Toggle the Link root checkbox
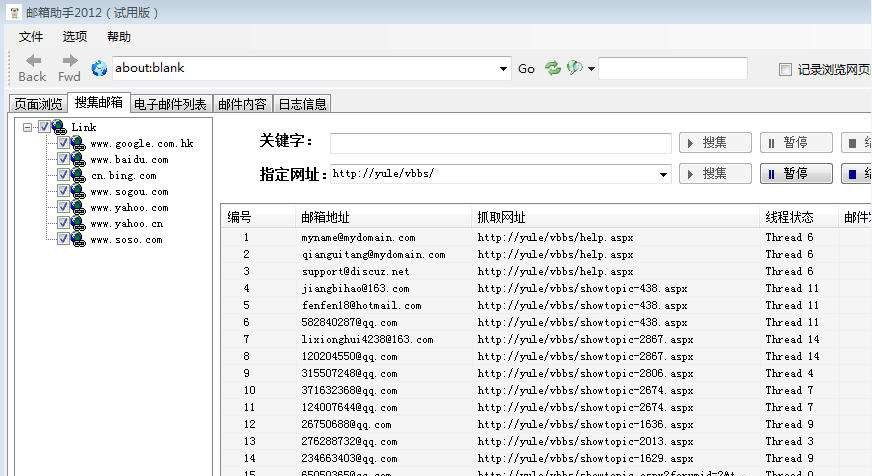The height and width of the screenshot is (476, 872). [44, 127]
